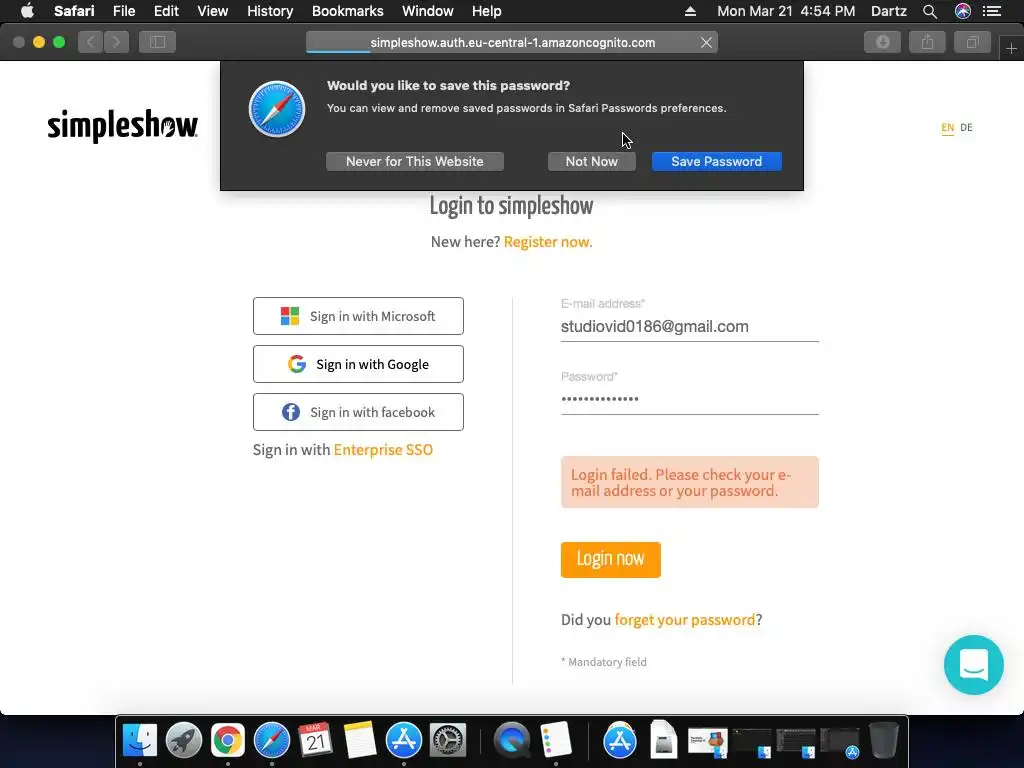Choose Not Now in the password prompt

(x=591, y=161)
